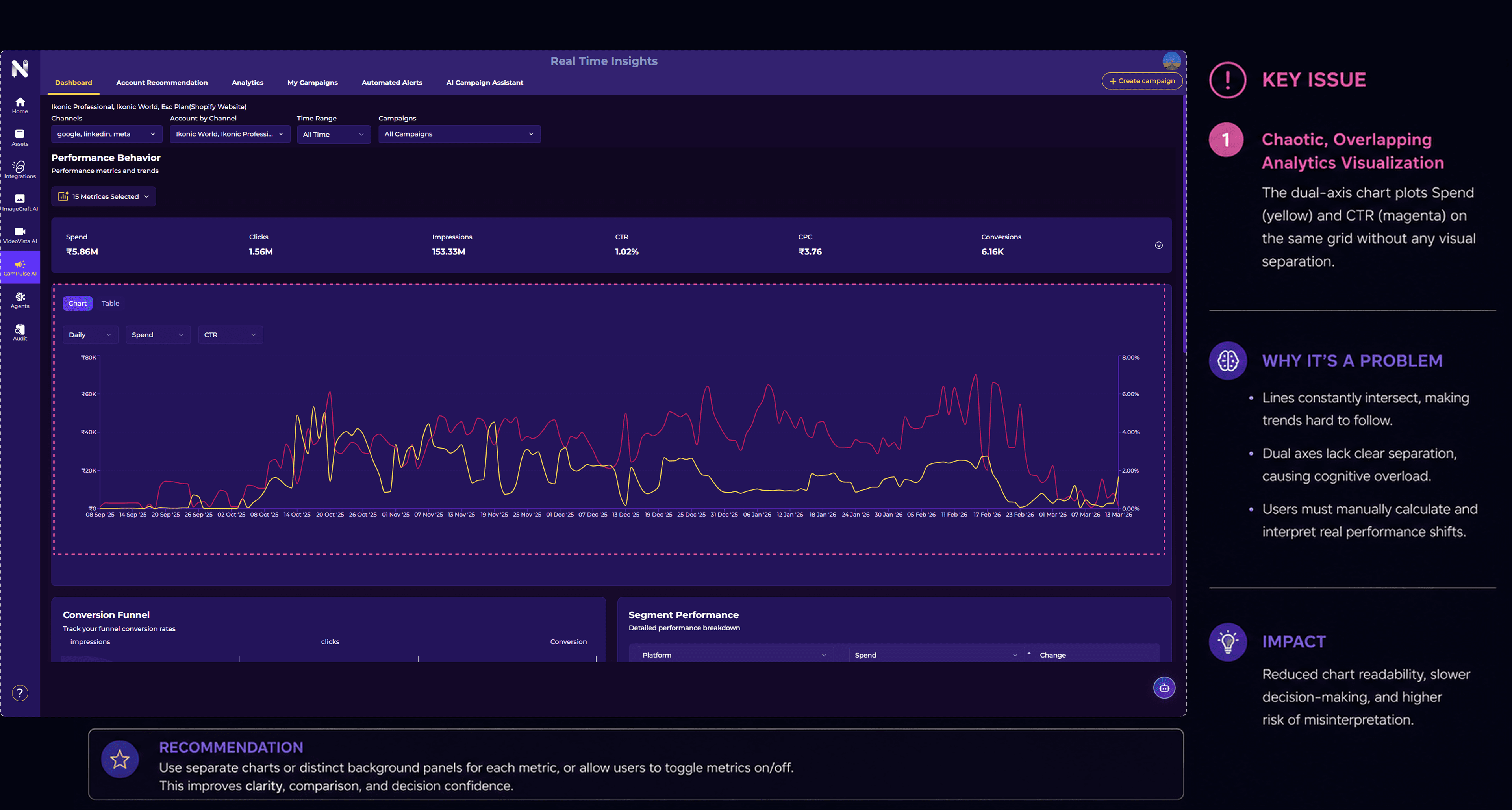Viewport: 1512px width, 810px height.
Task: Open the Channels dropdown
Action: [x=107, y=134]
